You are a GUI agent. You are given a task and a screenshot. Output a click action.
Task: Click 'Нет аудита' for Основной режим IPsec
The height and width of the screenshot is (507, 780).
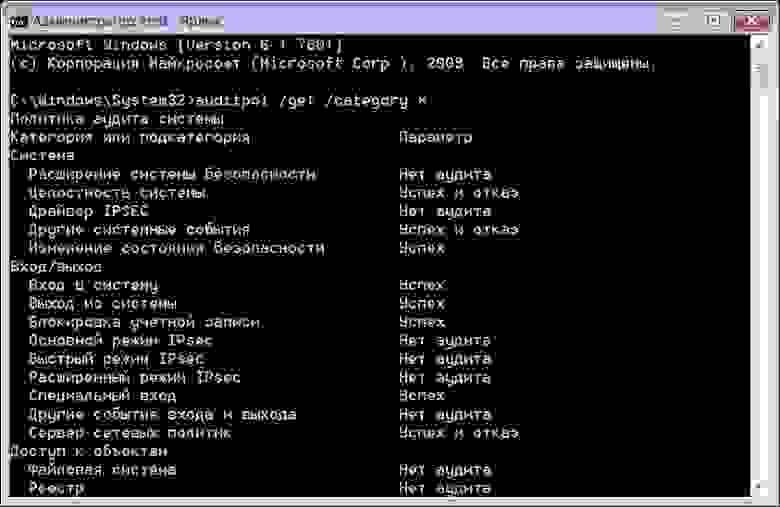point(445,341)
